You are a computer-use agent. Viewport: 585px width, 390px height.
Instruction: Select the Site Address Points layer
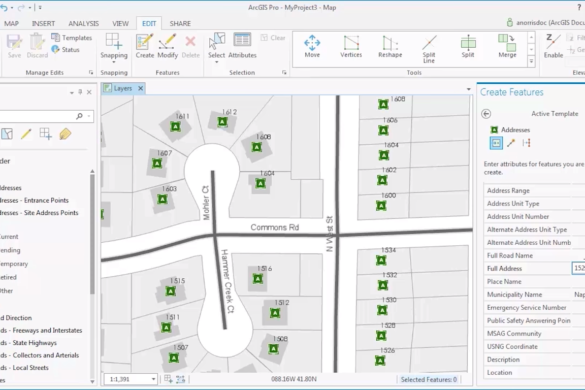39,213
